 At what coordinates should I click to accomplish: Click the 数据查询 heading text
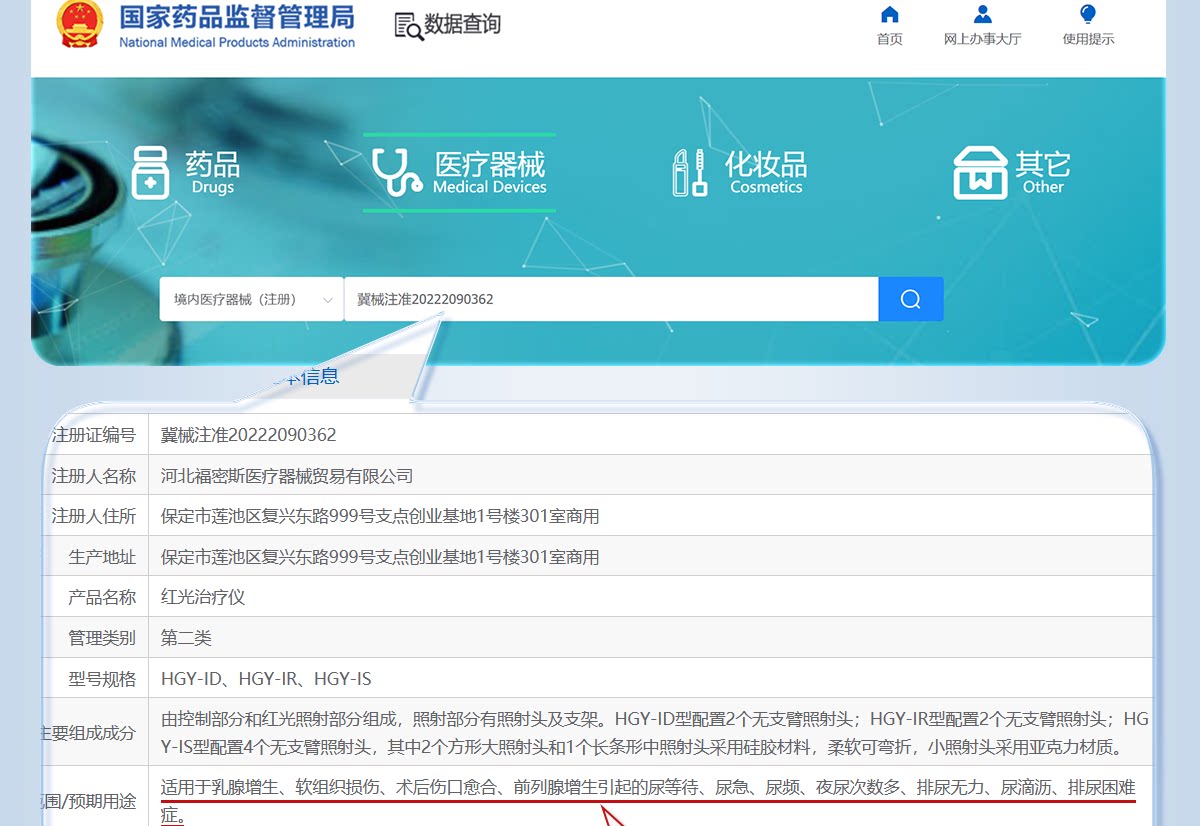[462, 25]
